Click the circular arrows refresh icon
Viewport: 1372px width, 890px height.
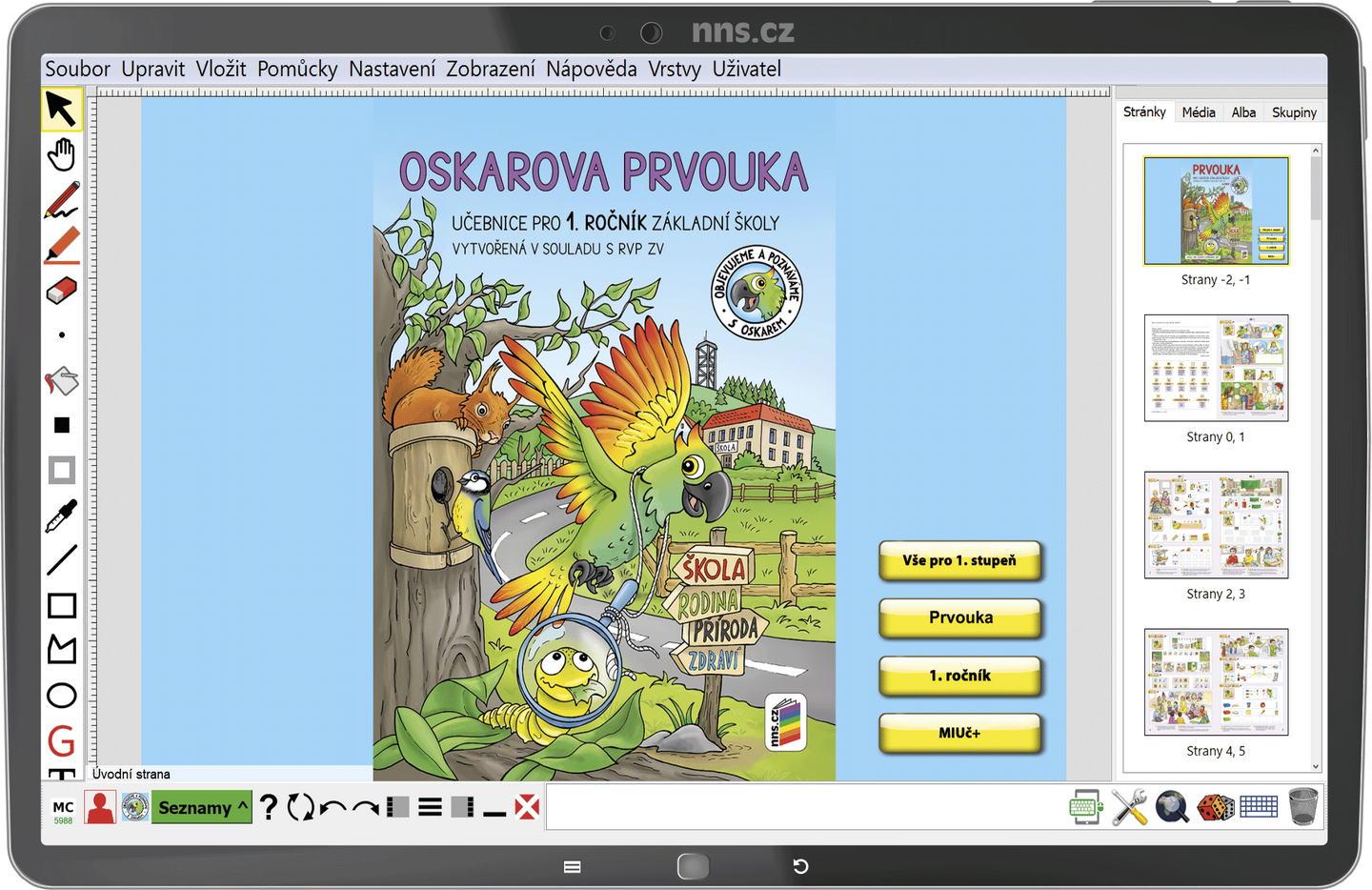301,807
